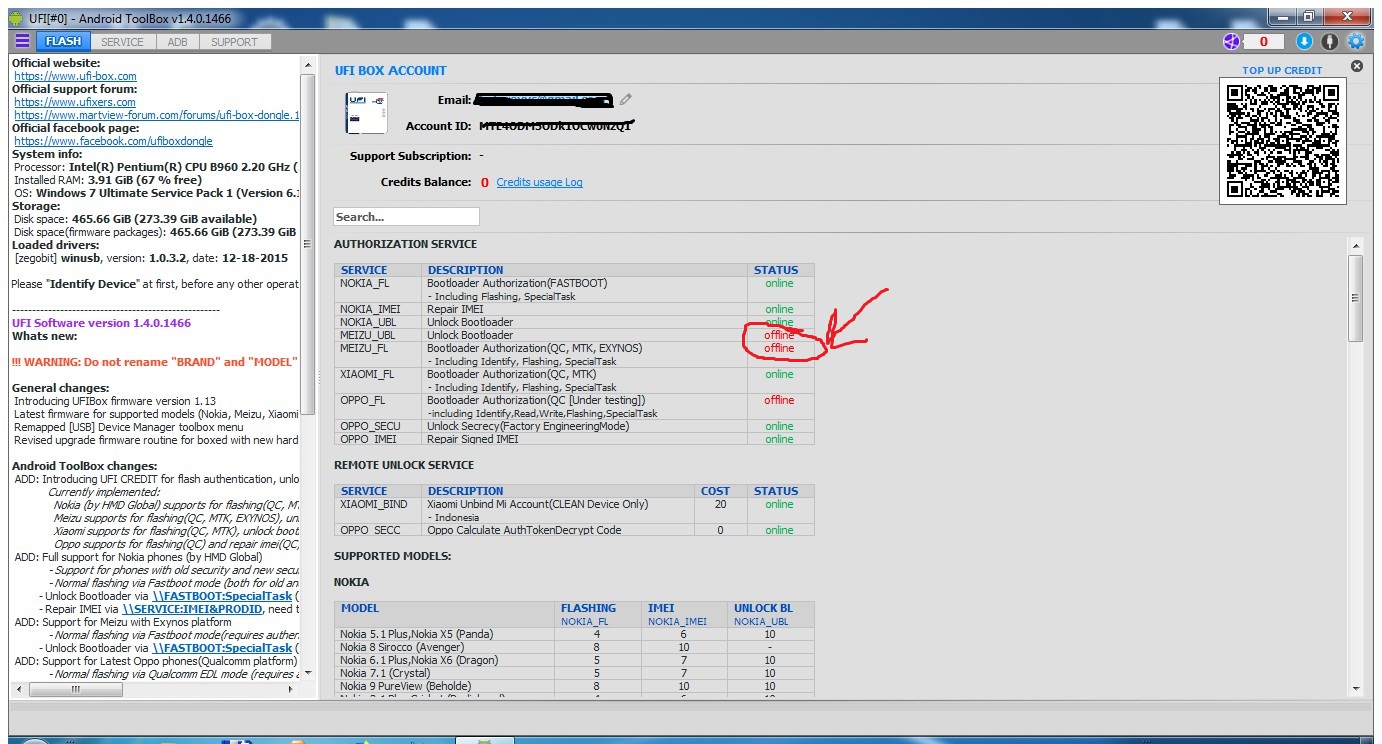
Task: Select the NOKIA_FL service row
Action: (x=574, y=289)
